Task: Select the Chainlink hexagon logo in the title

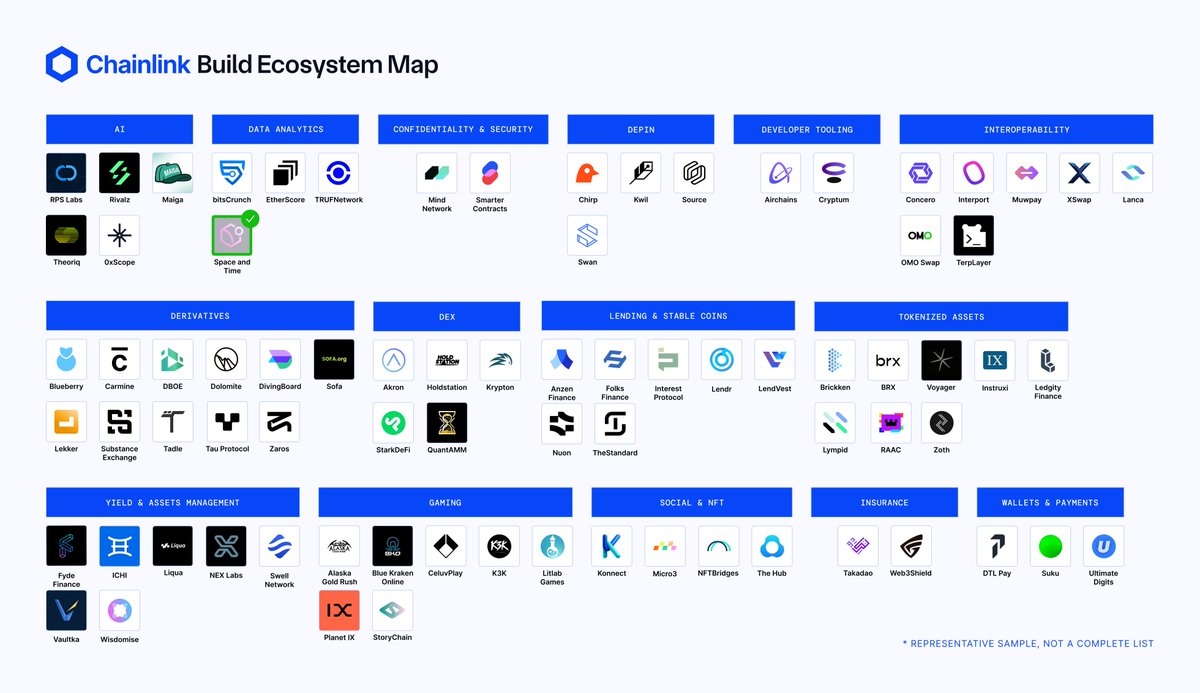Action: click(62, 63)
